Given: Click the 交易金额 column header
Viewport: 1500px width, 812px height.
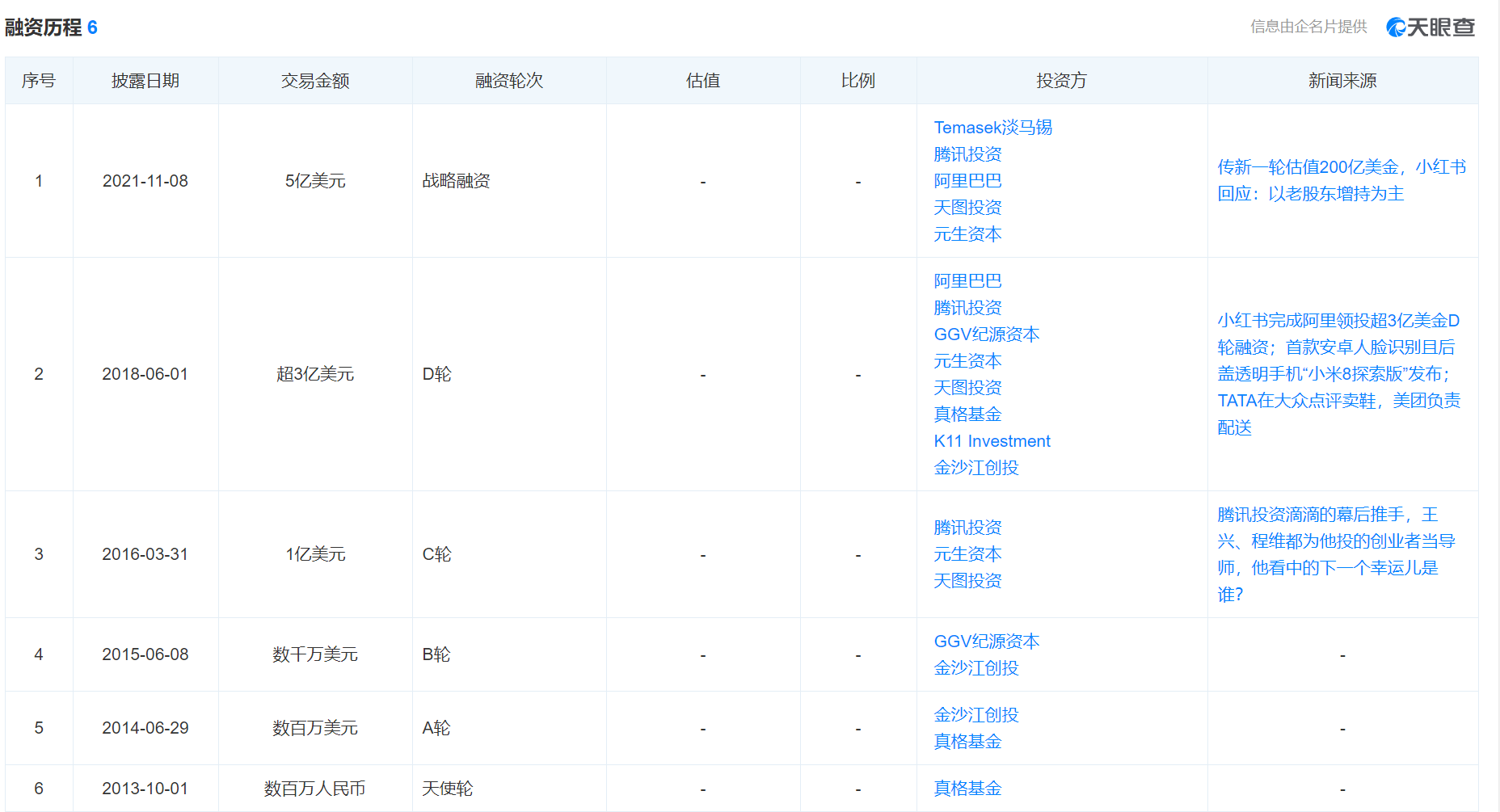Looking at the screenshot, I should click(315, 81).
